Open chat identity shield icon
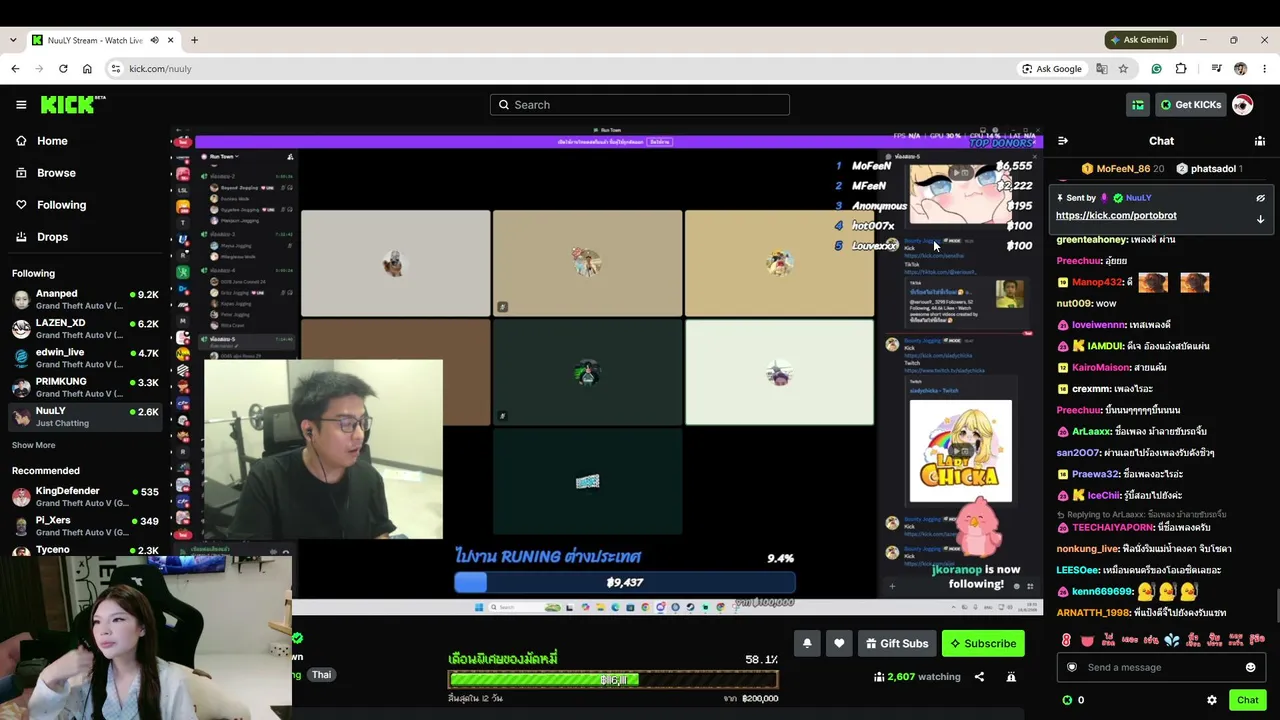1280x720 pixels. pos(1072,667)
